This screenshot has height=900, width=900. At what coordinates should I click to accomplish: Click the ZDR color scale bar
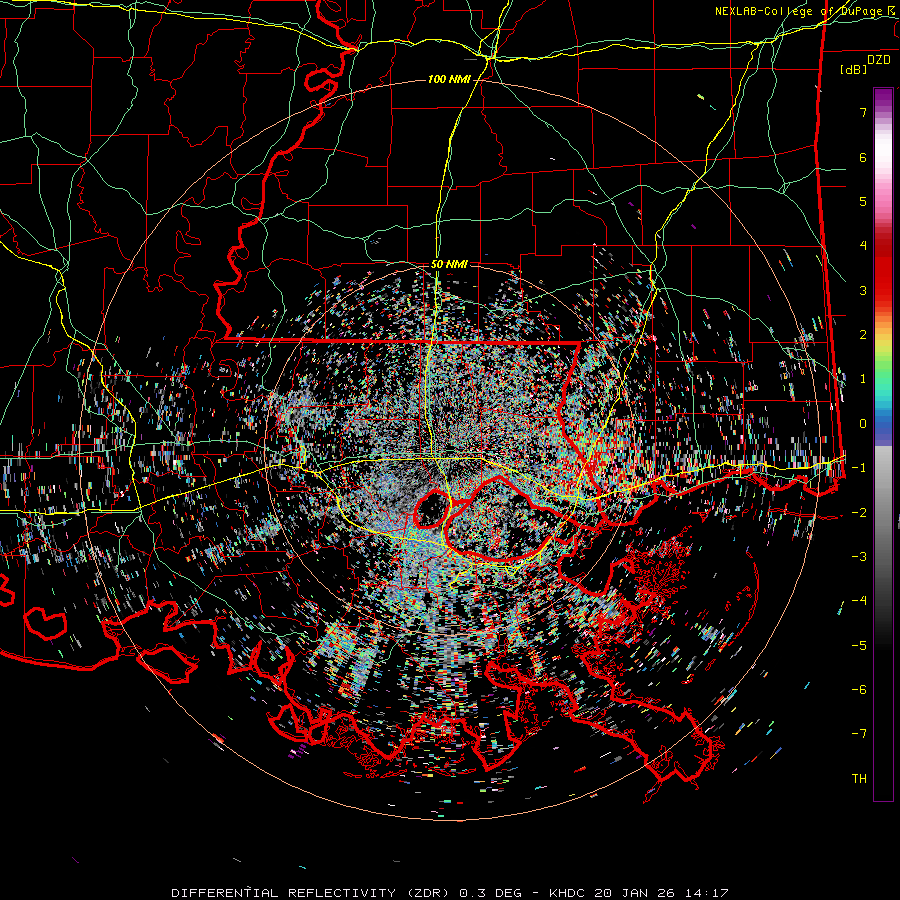point(883,444)
